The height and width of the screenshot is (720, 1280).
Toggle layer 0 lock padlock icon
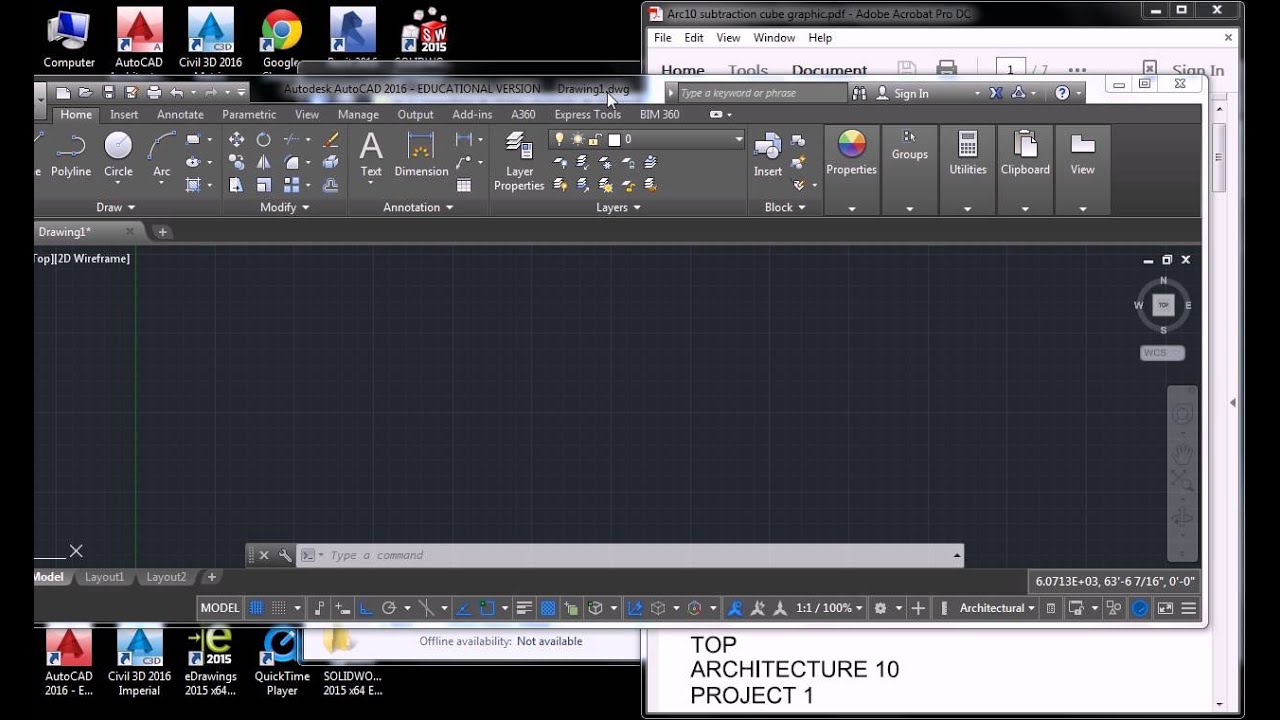pyautogui.click(x=595, y=140)
